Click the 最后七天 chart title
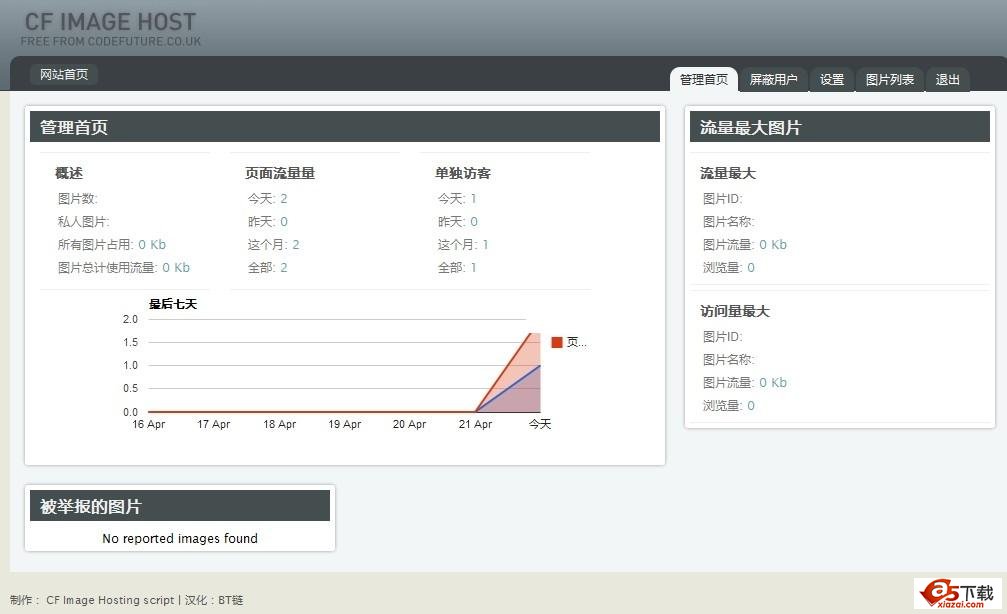Image resolution: width=1007 pixels, height=614 pixels. tap(173, 304)
